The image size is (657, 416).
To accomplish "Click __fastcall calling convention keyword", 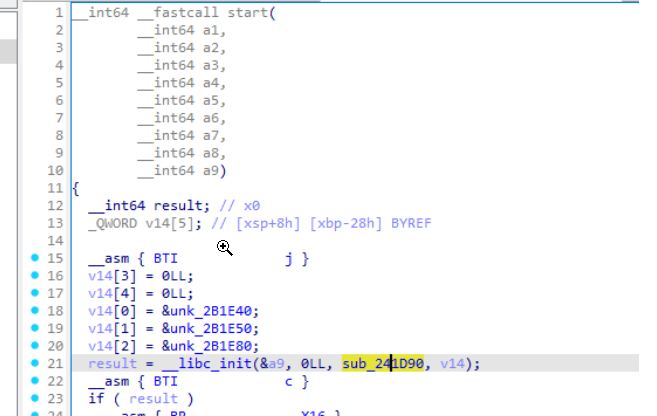I will (178, 13).
